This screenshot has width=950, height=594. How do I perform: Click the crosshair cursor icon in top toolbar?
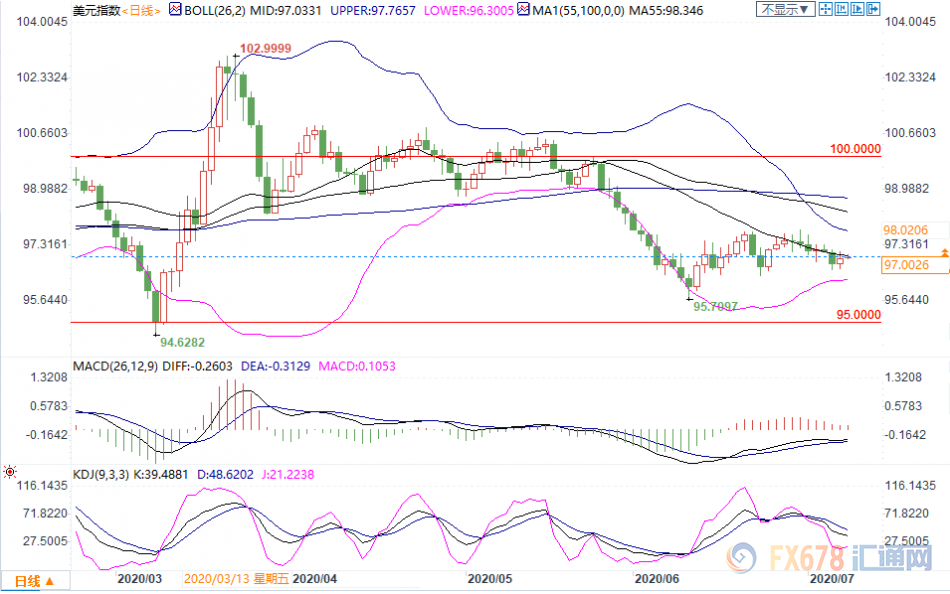825,9
